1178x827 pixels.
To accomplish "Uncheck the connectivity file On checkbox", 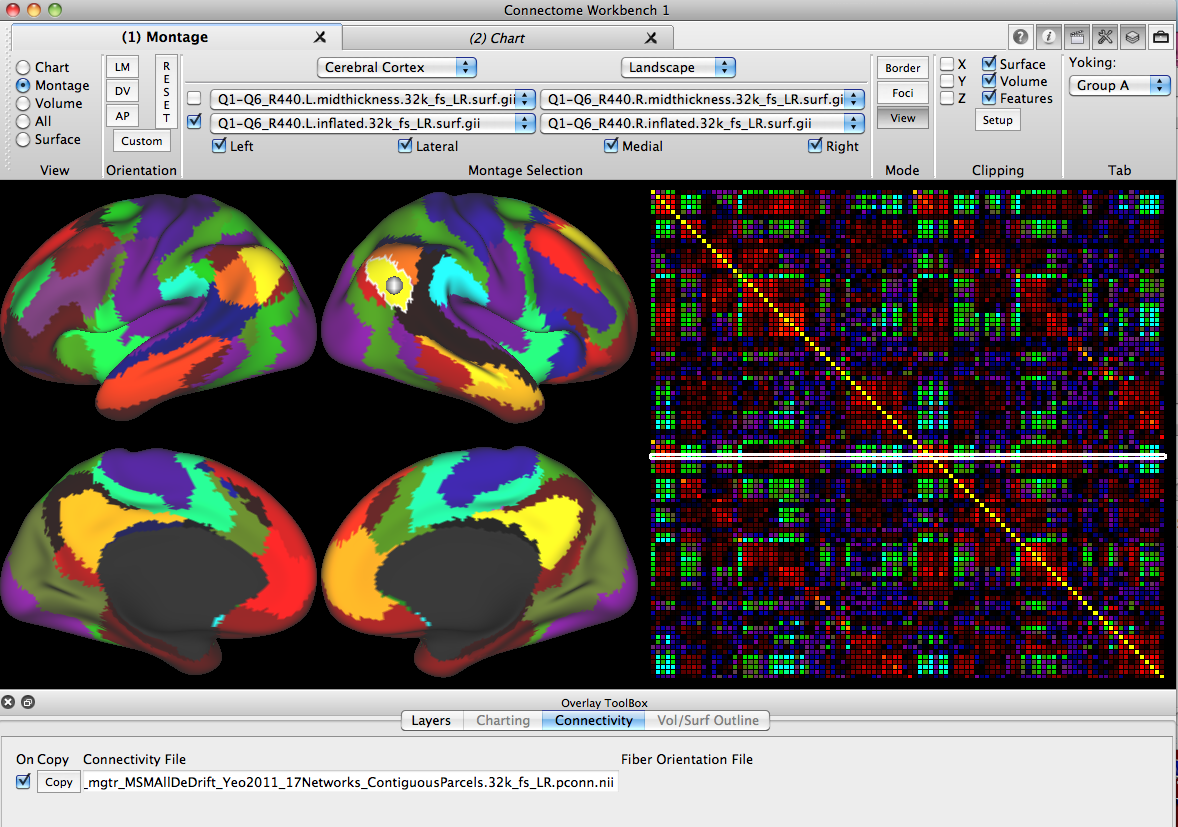I will coord(23,781).
